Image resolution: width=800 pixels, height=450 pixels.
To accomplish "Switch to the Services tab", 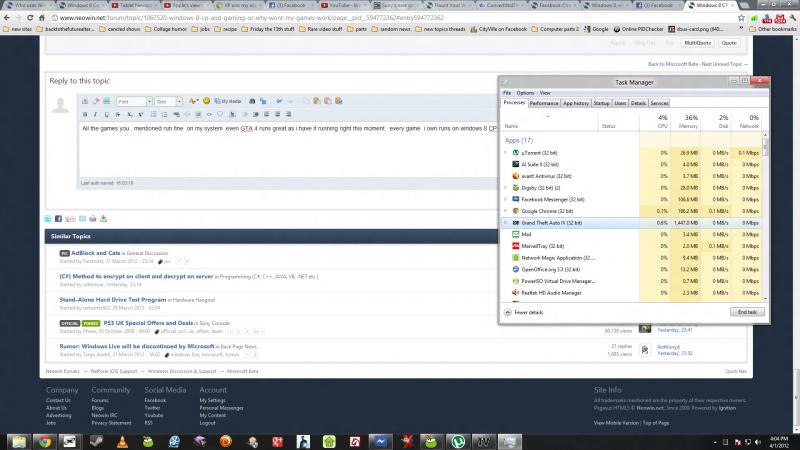I will (x=659, y=103).
